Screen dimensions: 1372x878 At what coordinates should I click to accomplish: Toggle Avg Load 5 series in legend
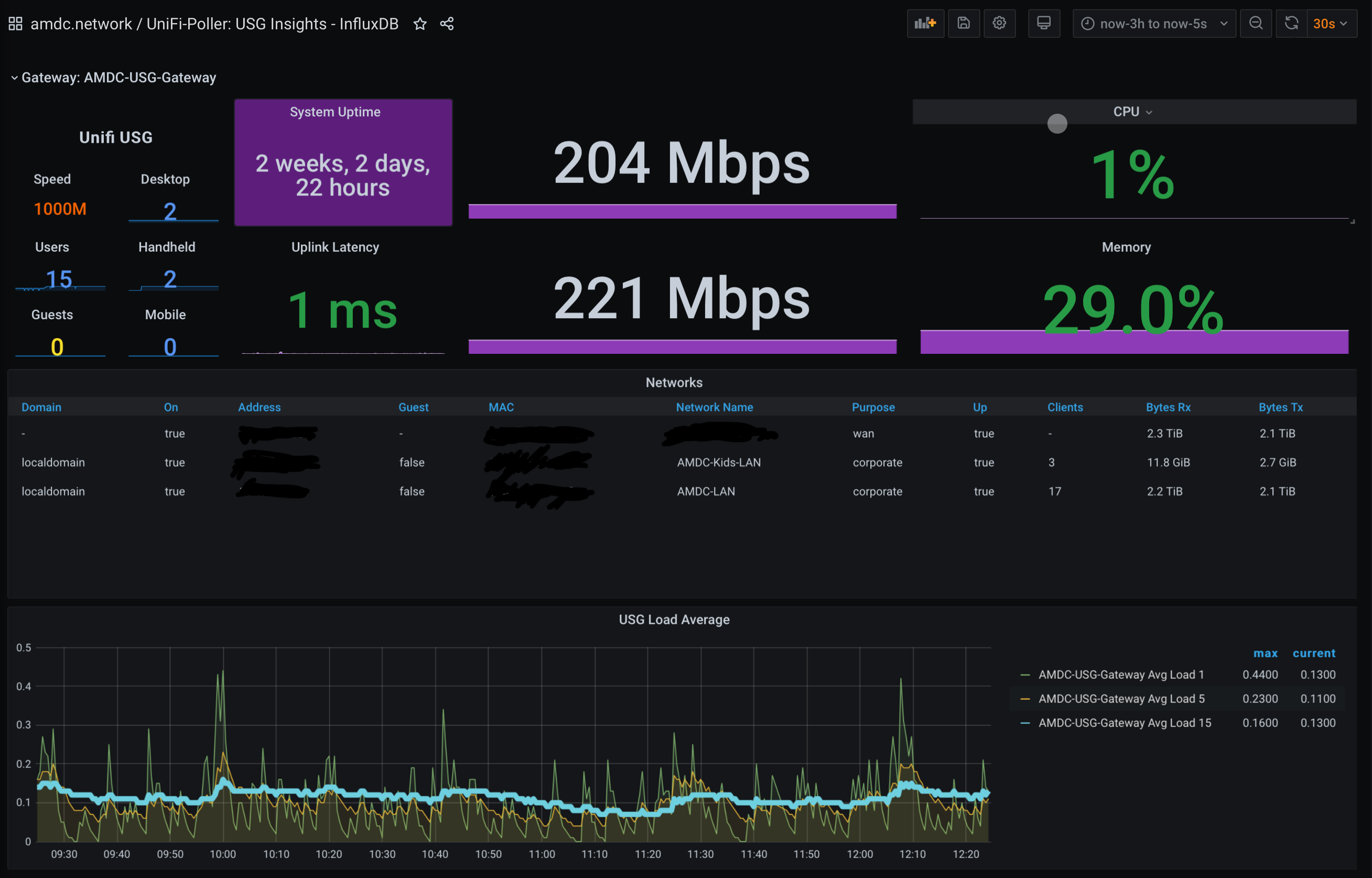coord(1122,698)
